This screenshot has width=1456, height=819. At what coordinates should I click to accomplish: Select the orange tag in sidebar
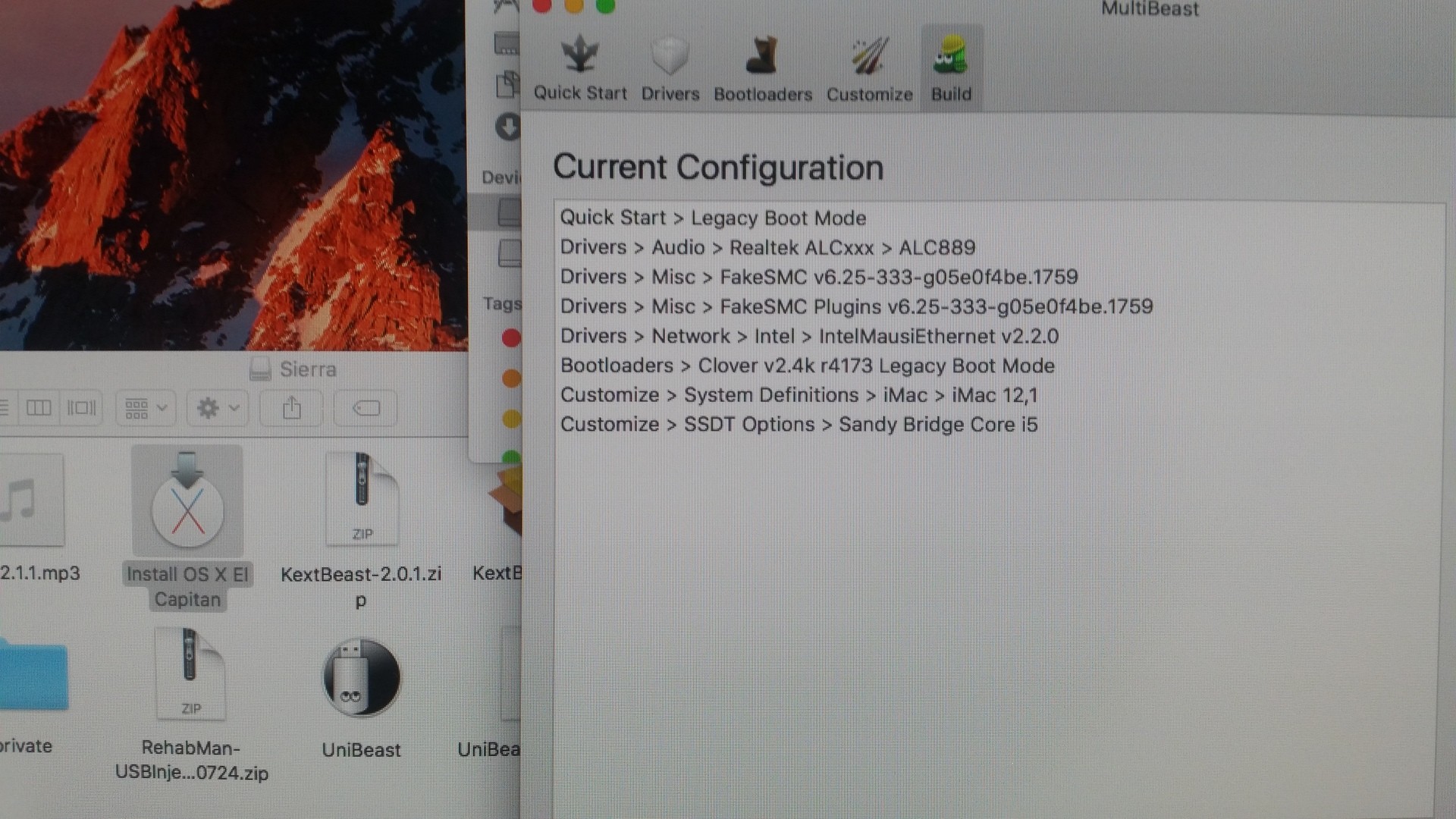tap(511, 378)
